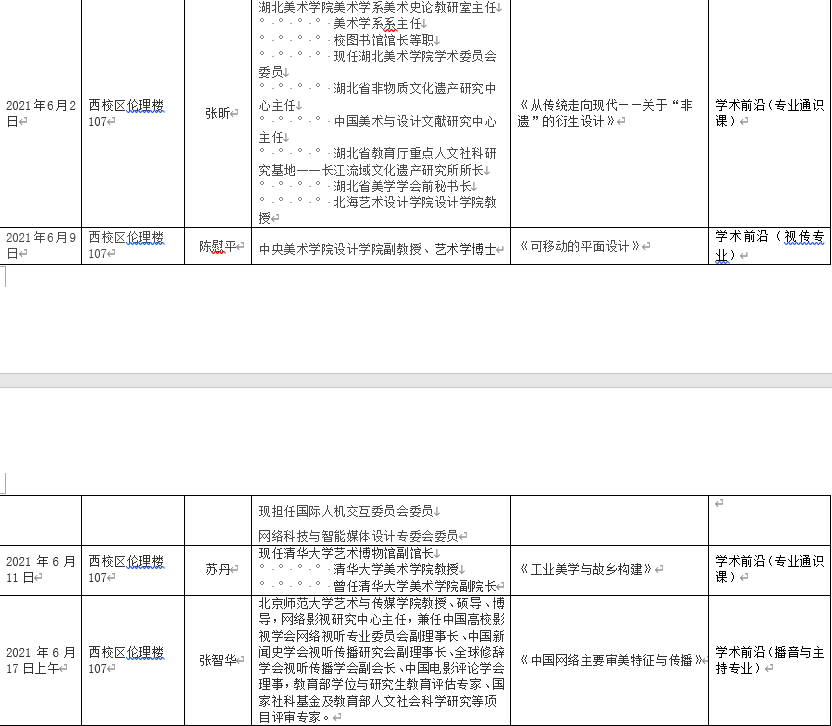Image resolution: width=832 pixels, height=726 pixels.
Task: Click the date cell 2021年6月9日
Action: [x=40, y=245]
